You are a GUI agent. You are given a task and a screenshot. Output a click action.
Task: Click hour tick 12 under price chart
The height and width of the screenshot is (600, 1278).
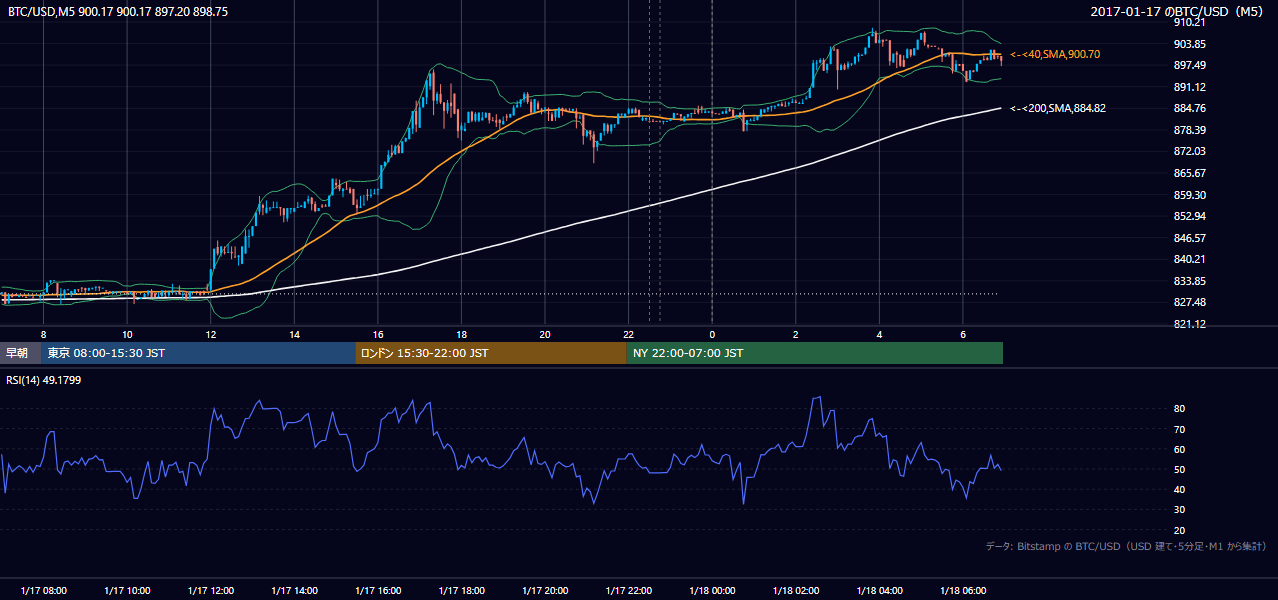[211, 334]
